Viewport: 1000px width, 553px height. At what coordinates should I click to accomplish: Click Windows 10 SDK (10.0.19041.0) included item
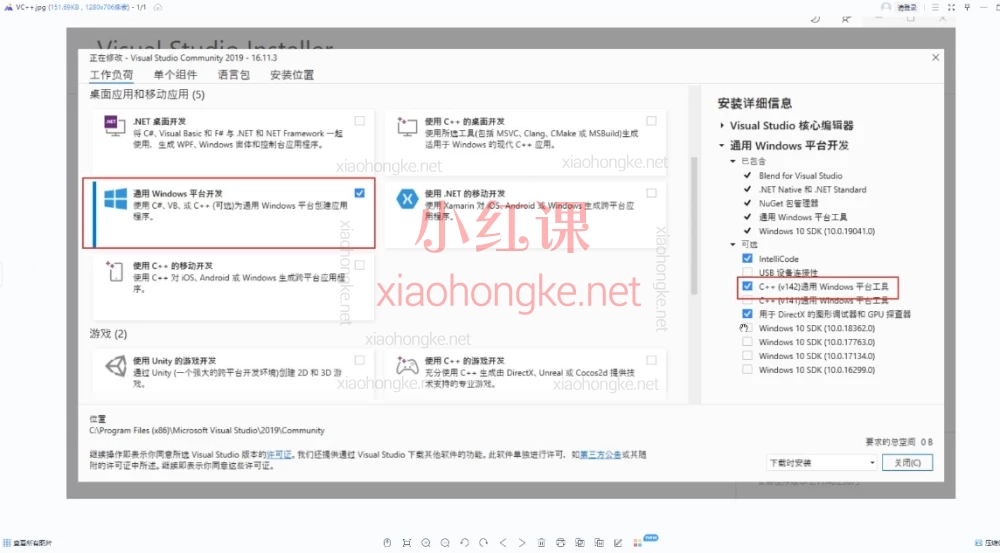(816, 231)
